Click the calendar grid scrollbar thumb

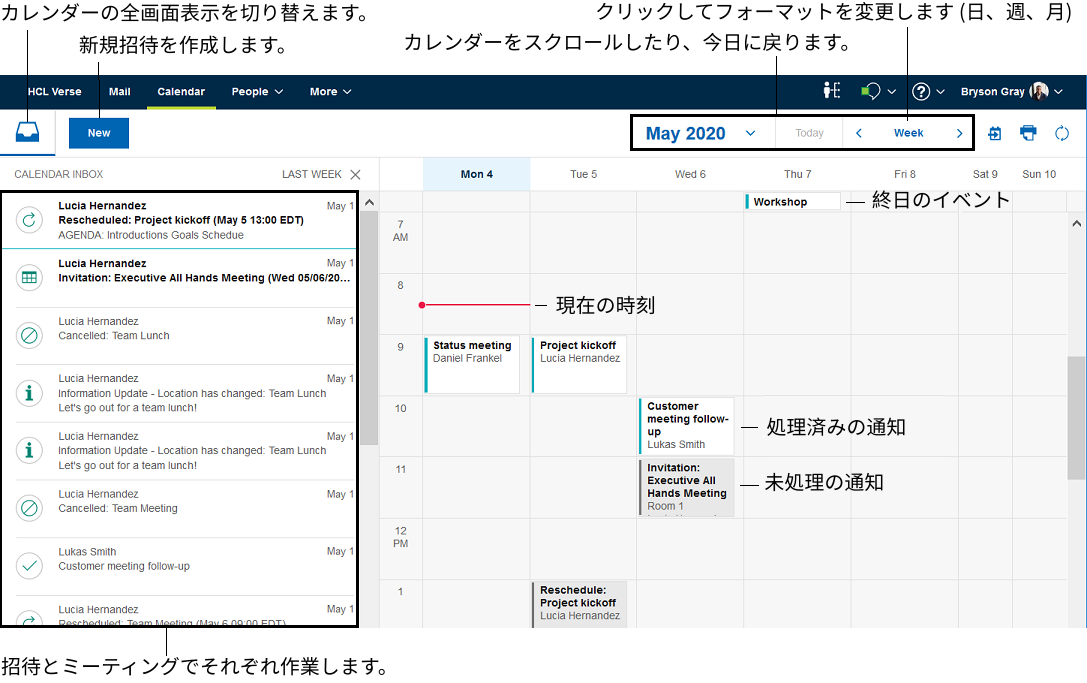(x=1076, y=417)
